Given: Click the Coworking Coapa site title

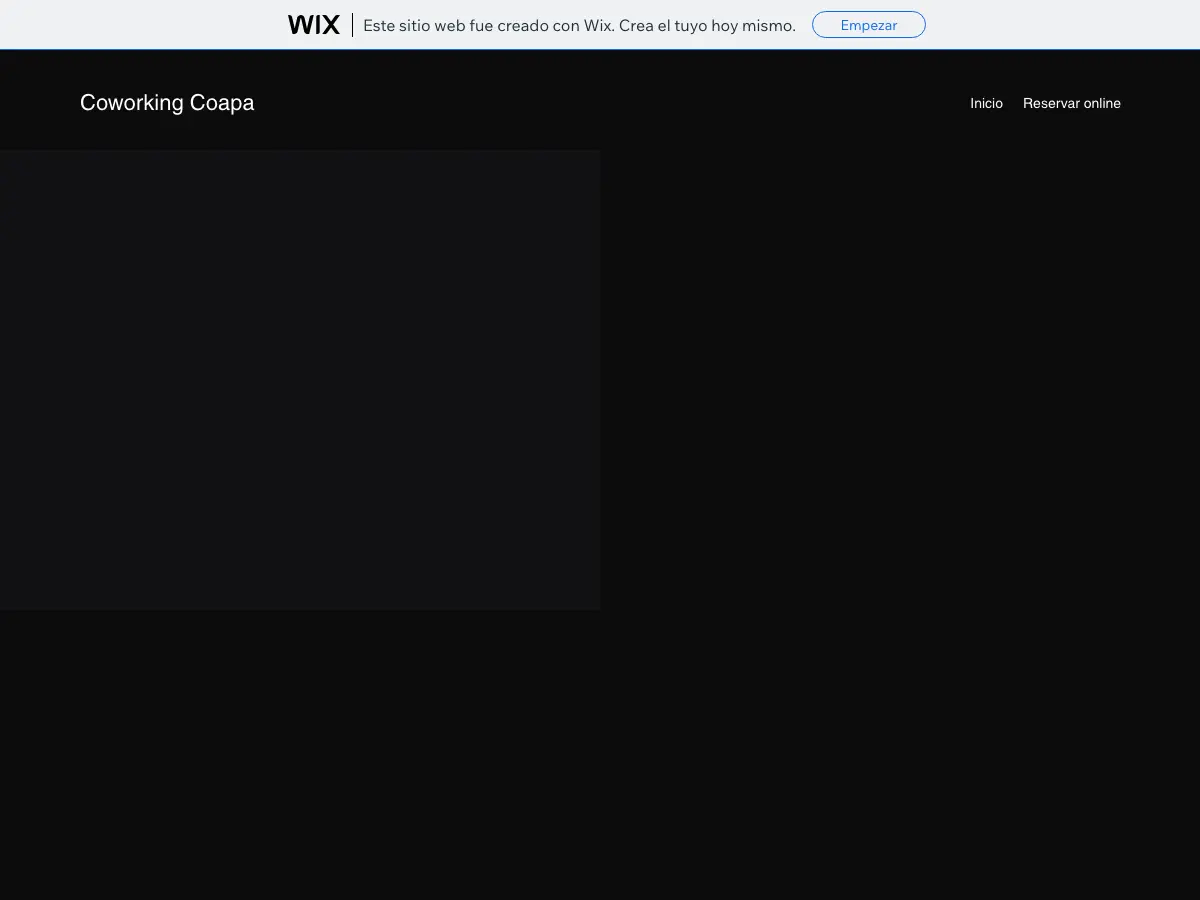Looking at the screenshot, I should point(167,103).
